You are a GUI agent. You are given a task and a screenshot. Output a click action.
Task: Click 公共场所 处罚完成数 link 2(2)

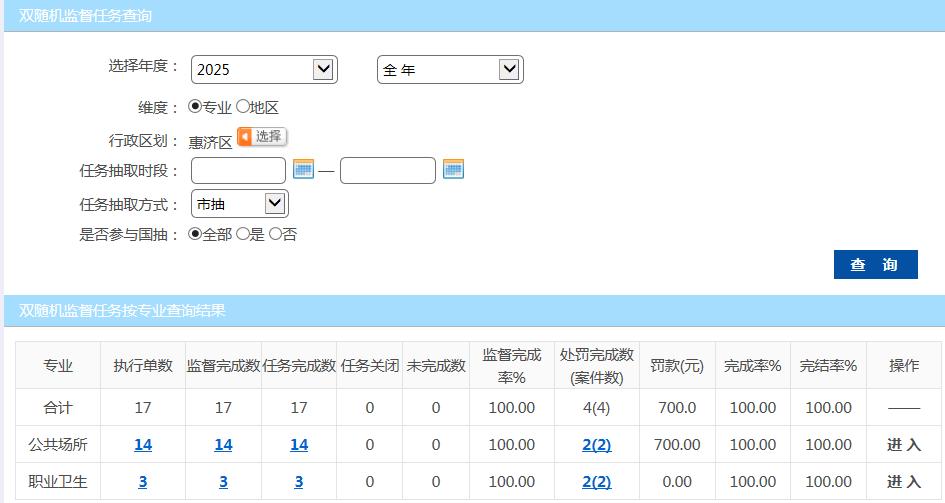(596, 445)
